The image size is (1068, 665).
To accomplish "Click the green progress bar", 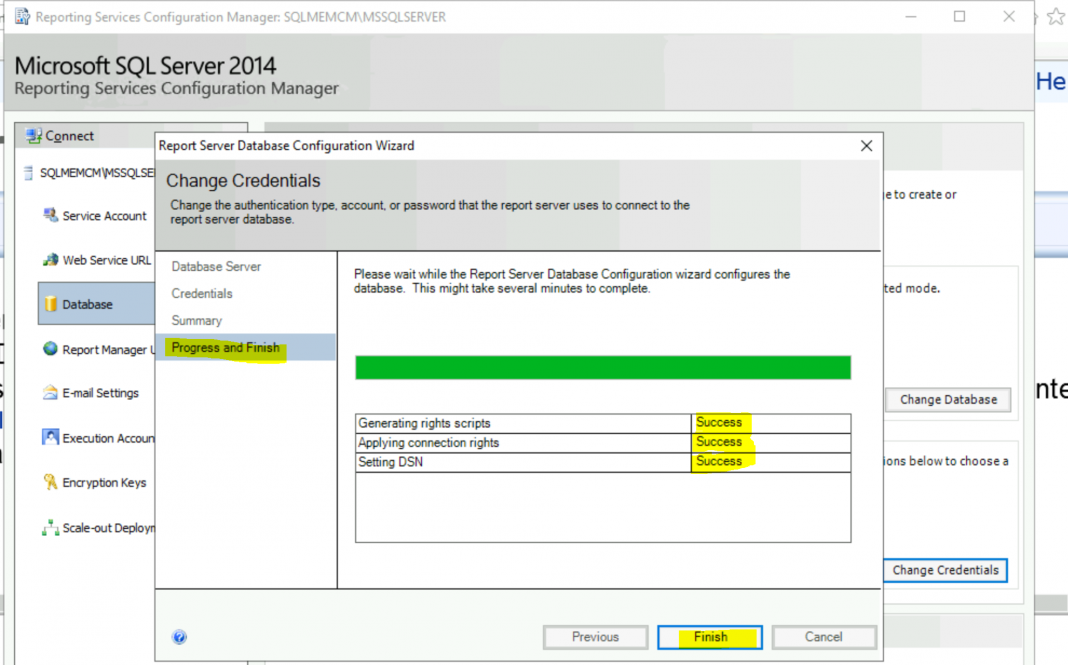I will (x=602, y=367).
